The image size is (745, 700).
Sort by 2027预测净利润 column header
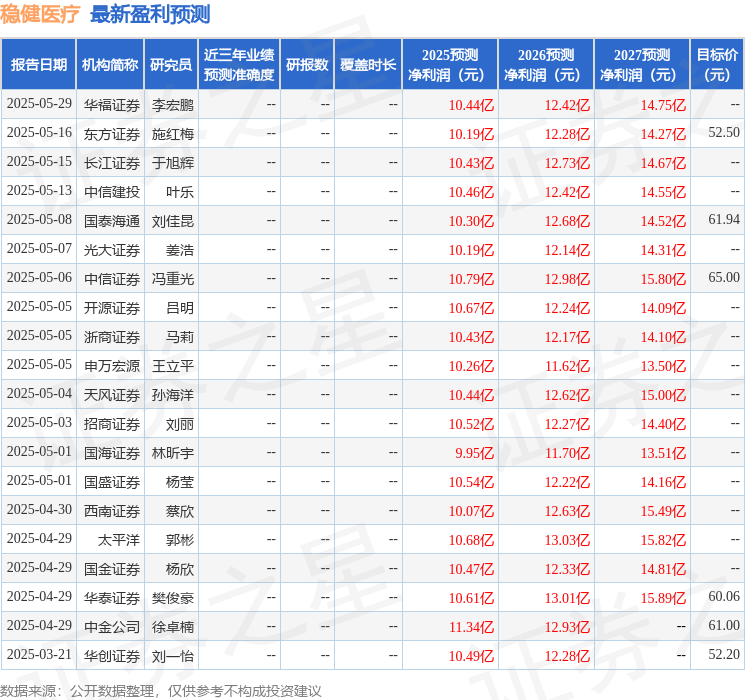(x=642, y=65)
